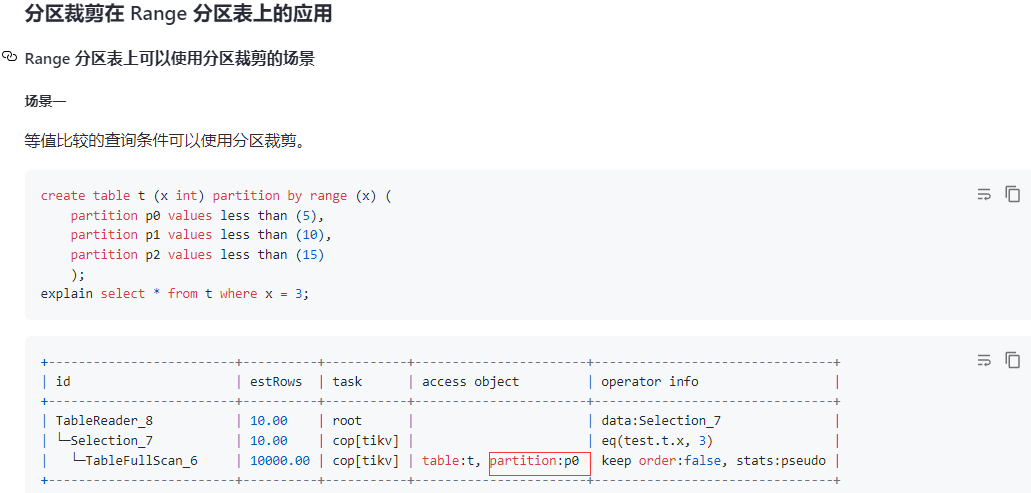Click the access object column header
1031x493 pixels.
(x=470, y=382)
